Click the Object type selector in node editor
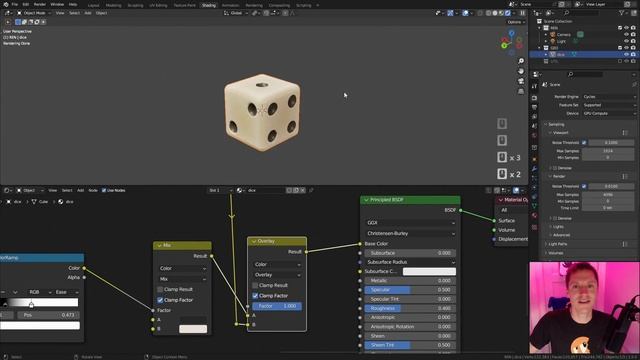This screenshot has width=640, height=360. click(x=30, y=190)
